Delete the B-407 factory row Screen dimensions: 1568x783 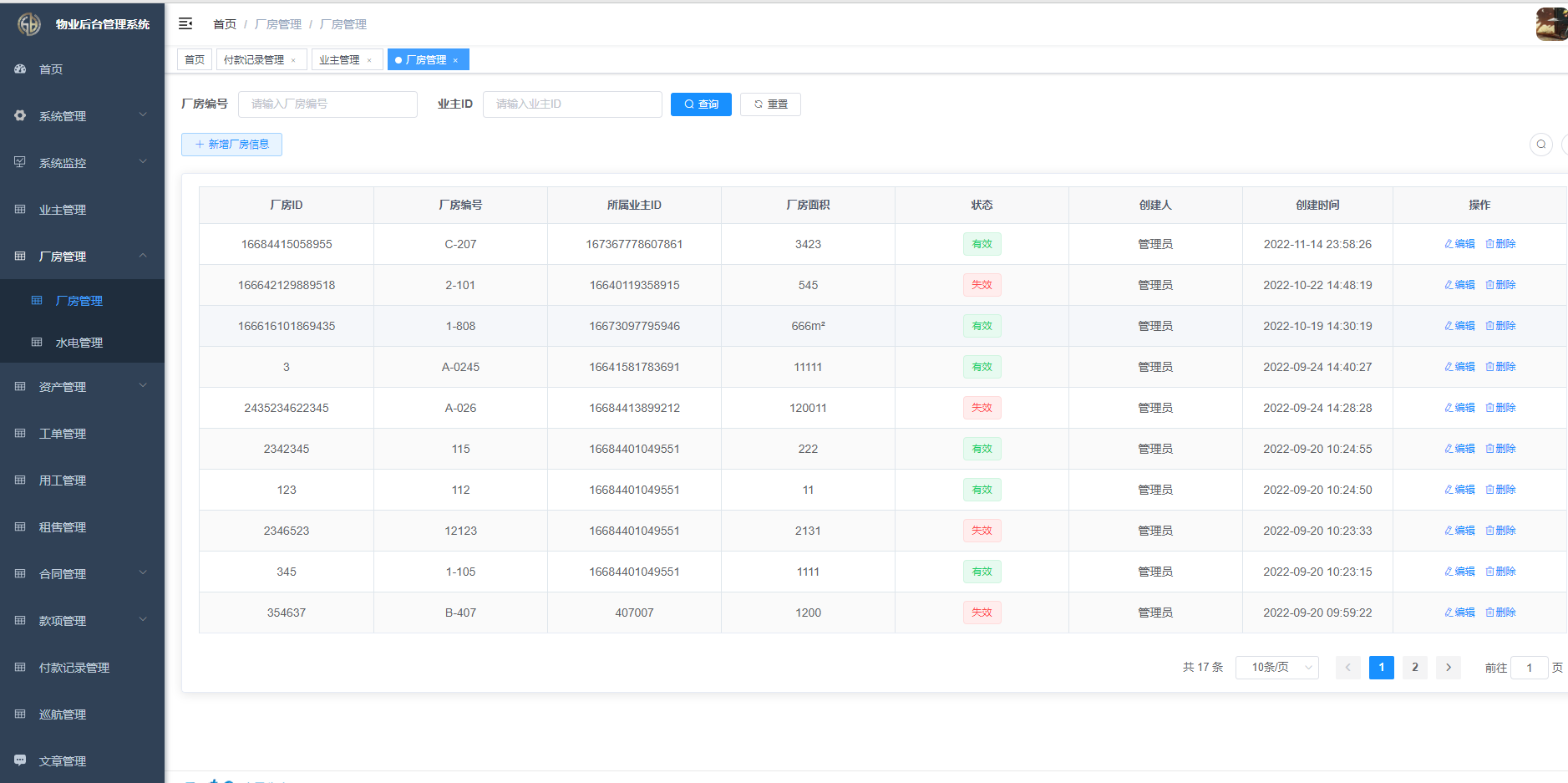(1500, 613)
